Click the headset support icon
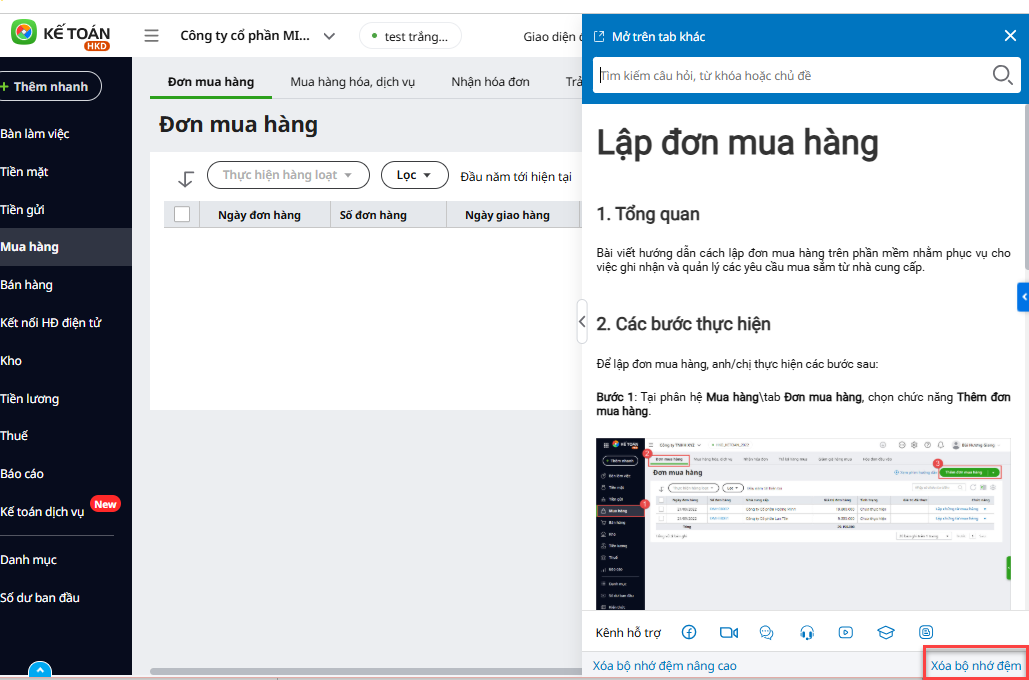 point(806,632)
